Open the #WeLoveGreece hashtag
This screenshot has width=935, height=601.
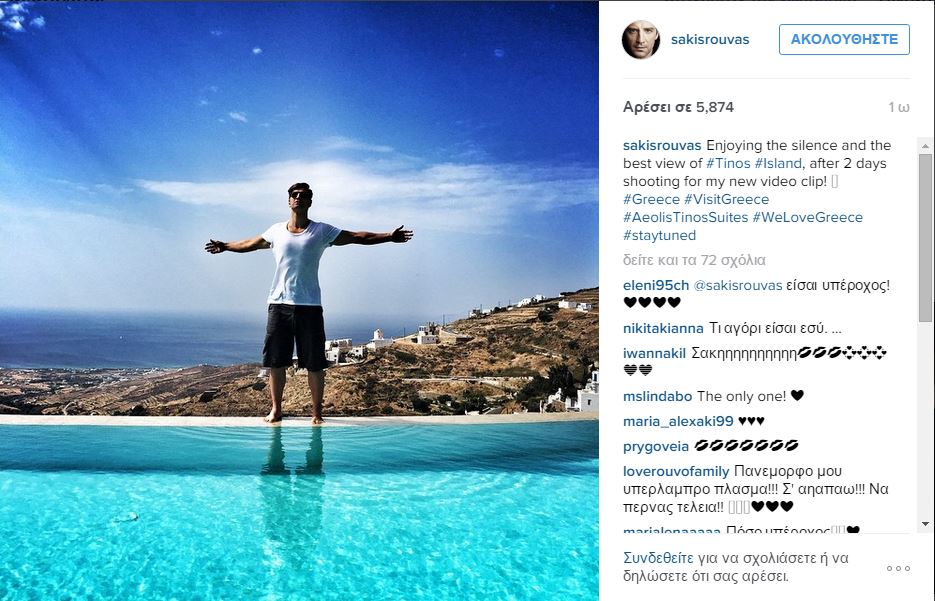point(807,217)
